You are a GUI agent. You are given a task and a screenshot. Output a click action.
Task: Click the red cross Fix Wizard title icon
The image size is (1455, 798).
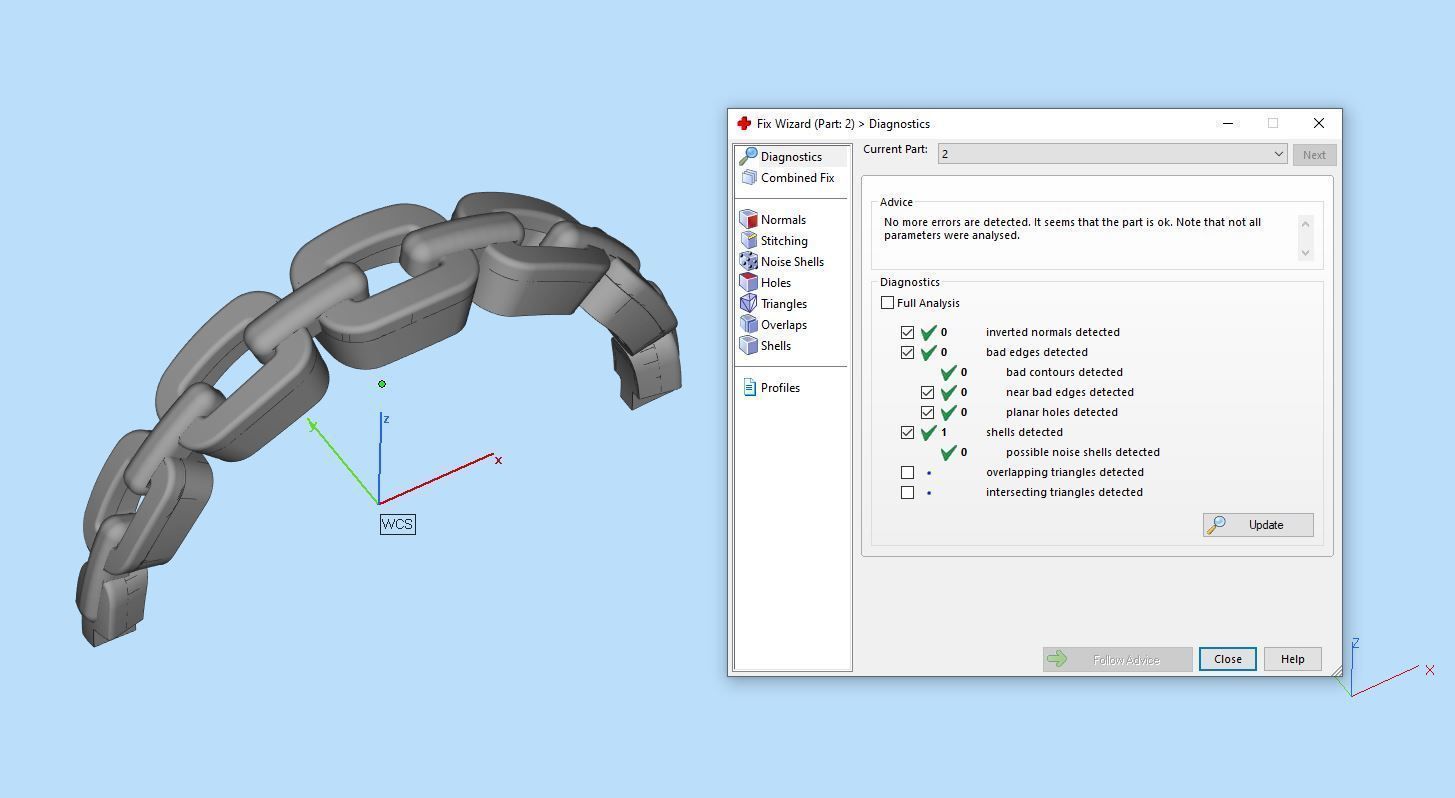(x=743, y=123)
